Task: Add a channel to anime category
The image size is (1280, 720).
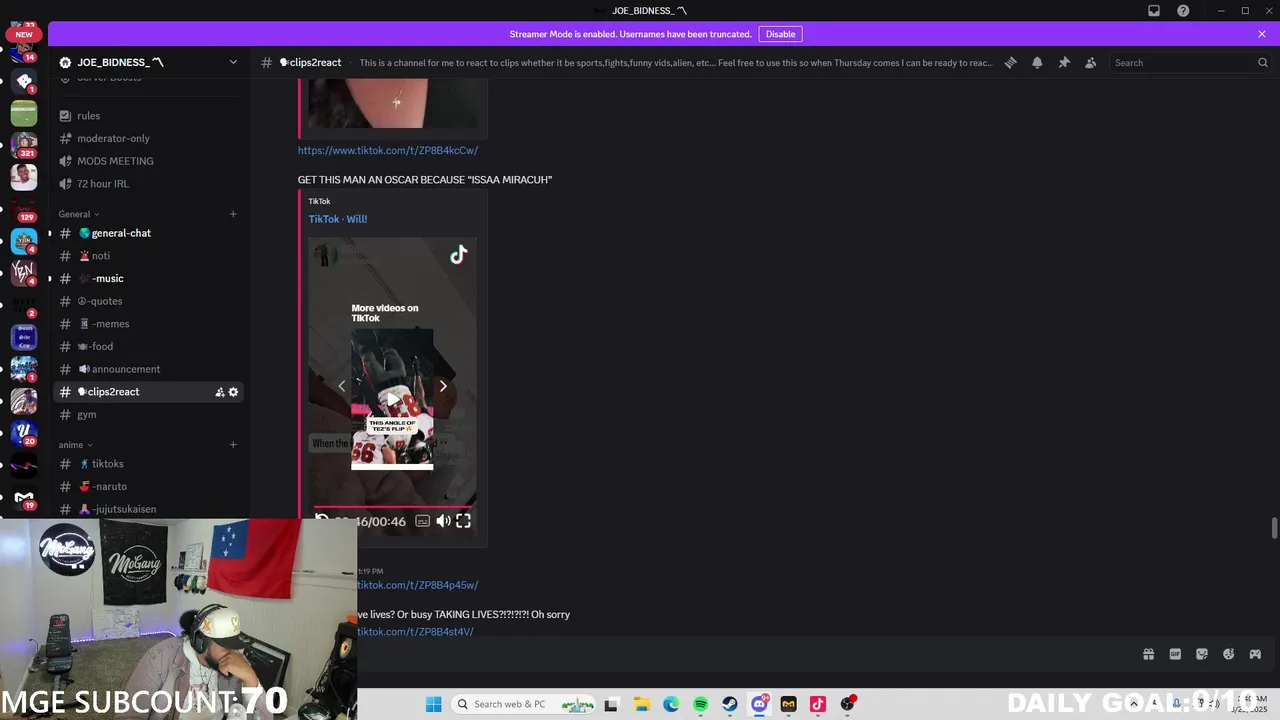Action: [x=233, y=445]
